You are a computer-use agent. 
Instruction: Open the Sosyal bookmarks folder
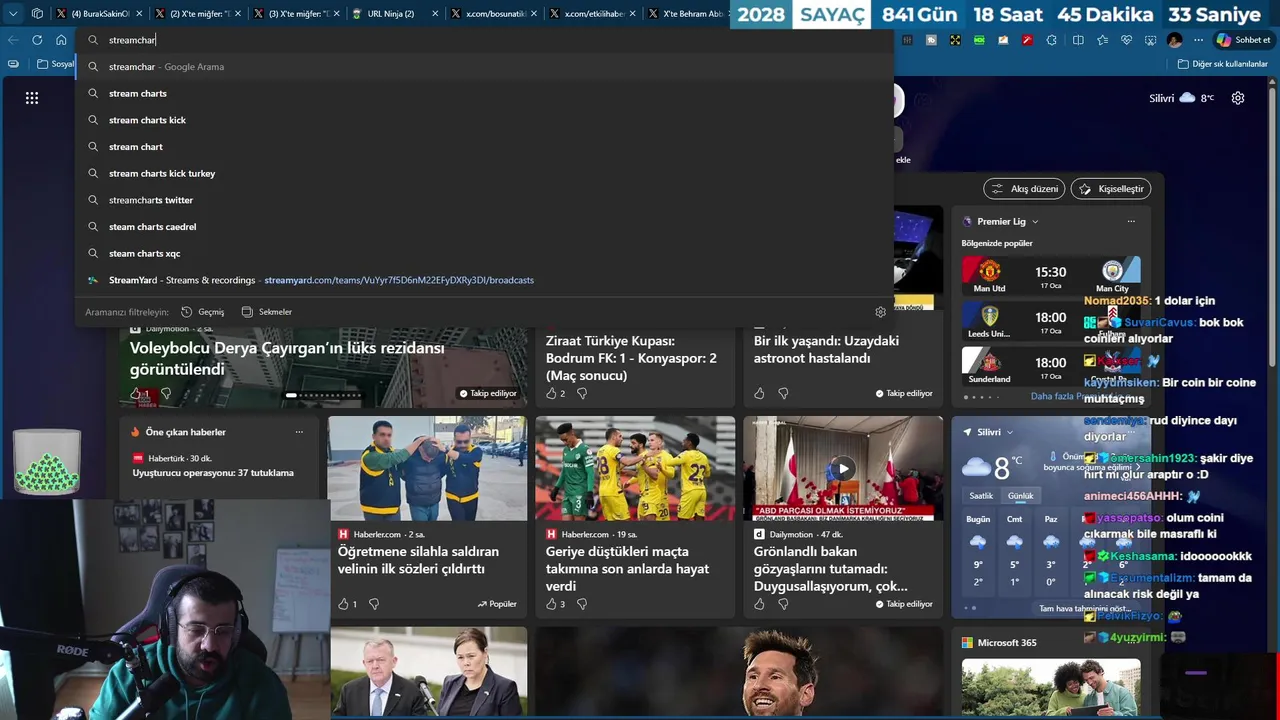click(x=55, y=64)
